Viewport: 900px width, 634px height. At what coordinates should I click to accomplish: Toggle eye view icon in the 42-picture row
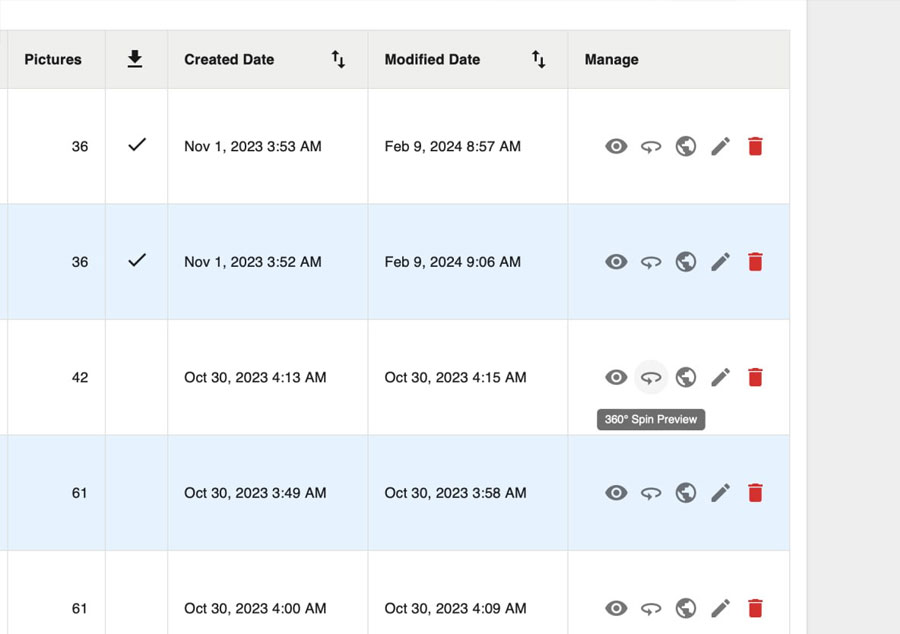[x=616, y=377]
